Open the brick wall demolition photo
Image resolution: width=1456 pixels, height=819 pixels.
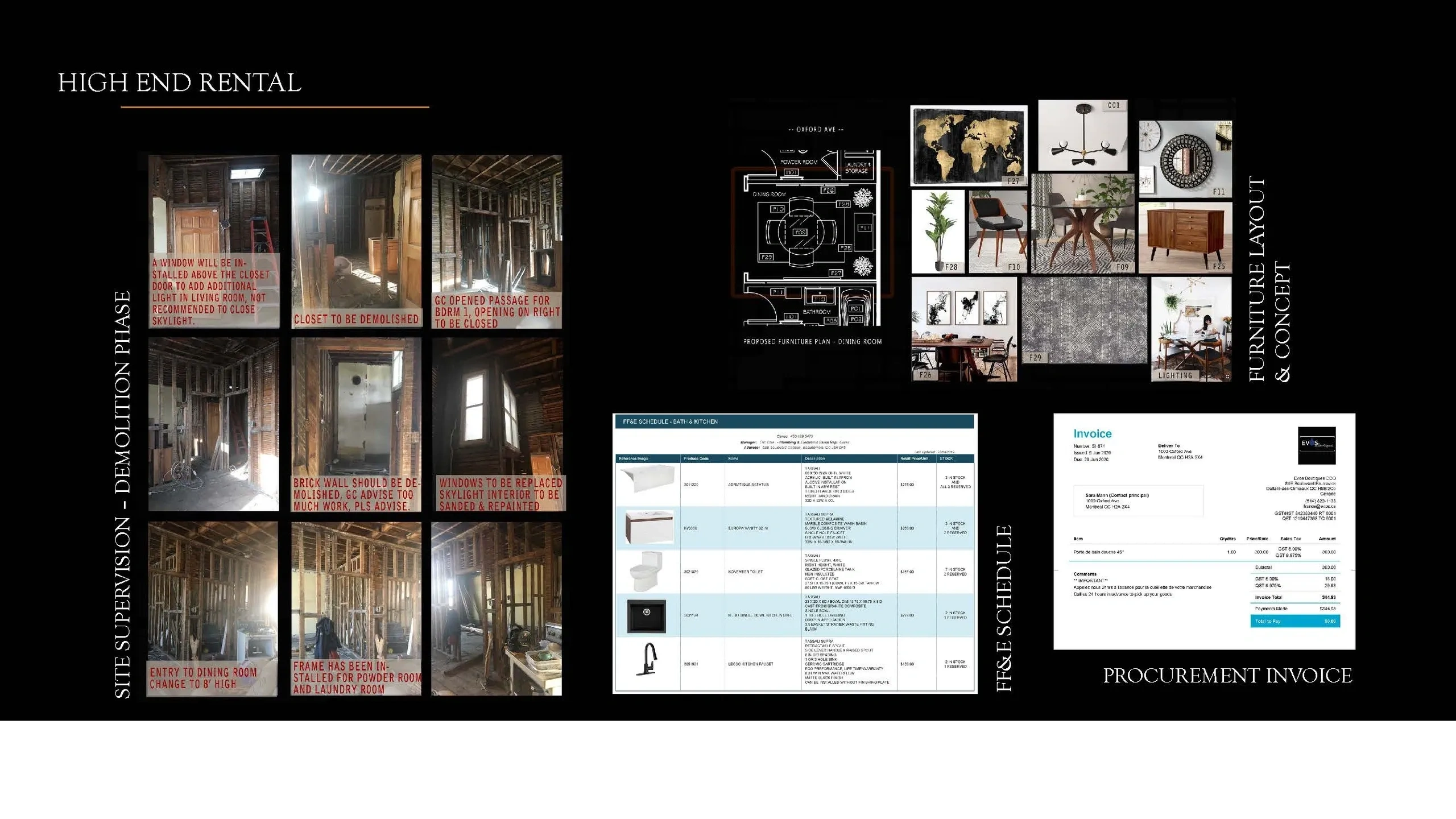(x=356, y=424)
